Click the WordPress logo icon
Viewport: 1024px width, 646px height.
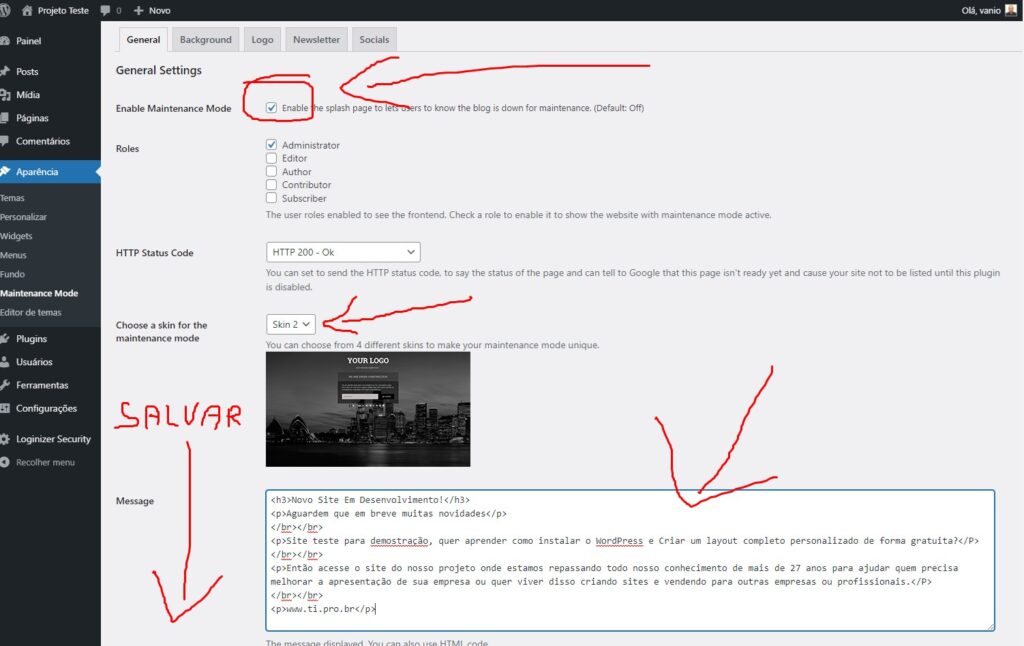click(x=5, y=10)
